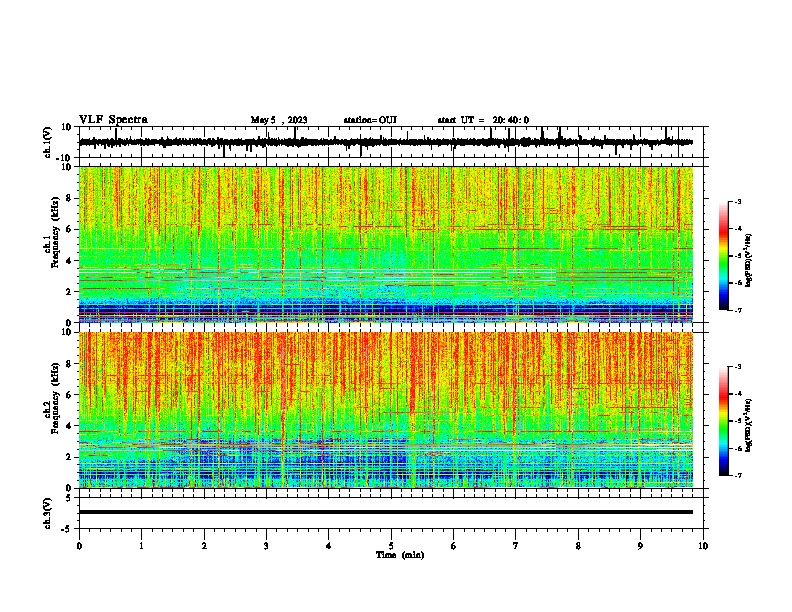The width and height of the screenshot is (792, 612).
Task: Click the ch.3(V) axis label
Action: [x=48, y=514]
